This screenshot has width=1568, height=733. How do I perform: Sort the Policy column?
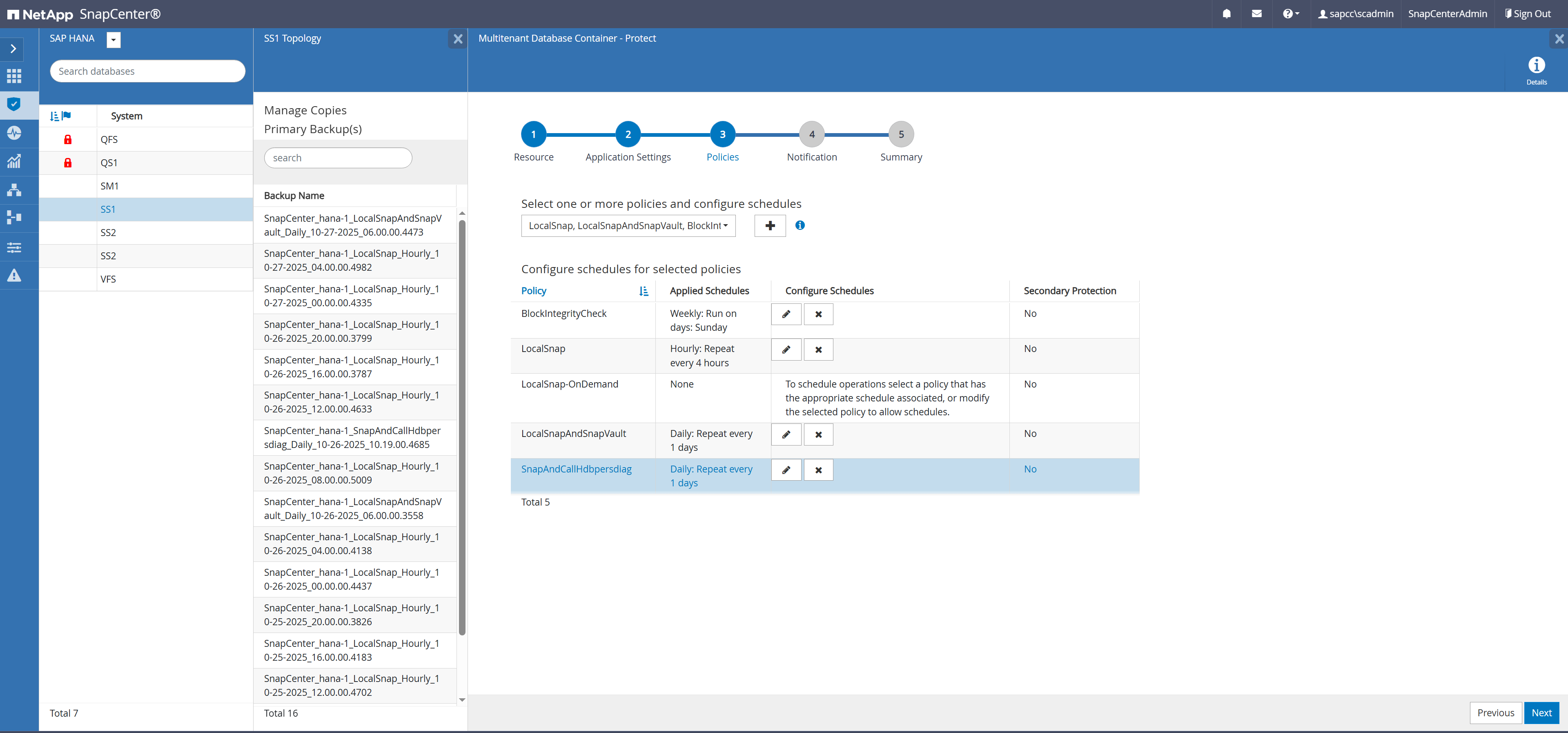click(644, 291)
